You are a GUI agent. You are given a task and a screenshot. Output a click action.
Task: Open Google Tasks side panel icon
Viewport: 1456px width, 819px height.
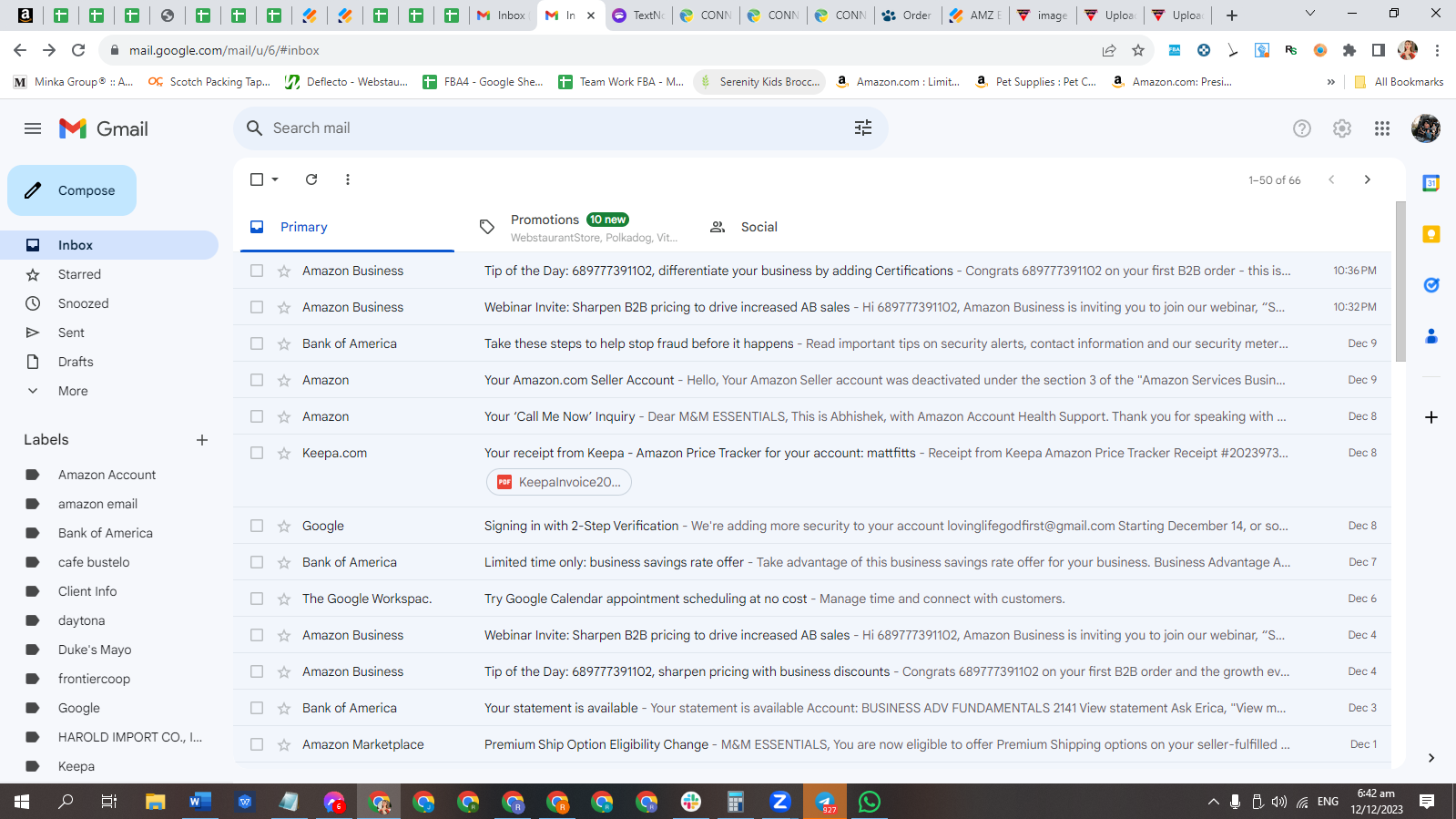click(x=1431, y=285)
